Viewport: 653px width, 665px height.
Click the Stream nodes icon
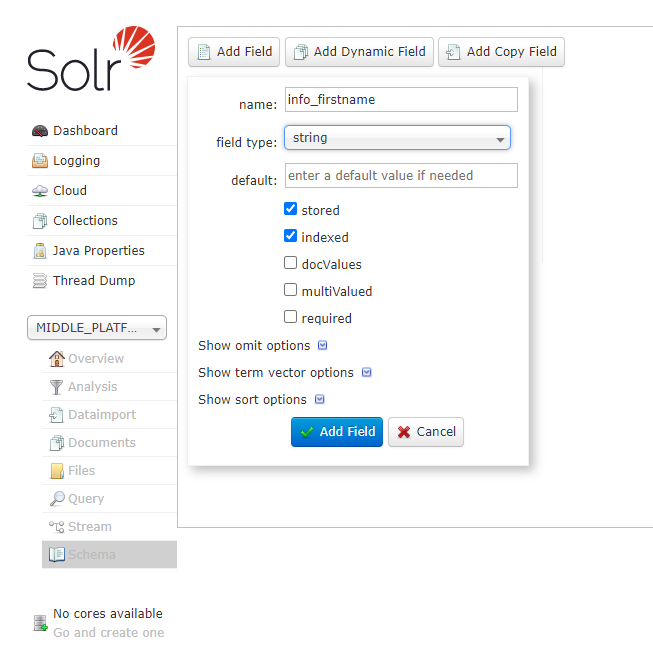click(56, 527)
